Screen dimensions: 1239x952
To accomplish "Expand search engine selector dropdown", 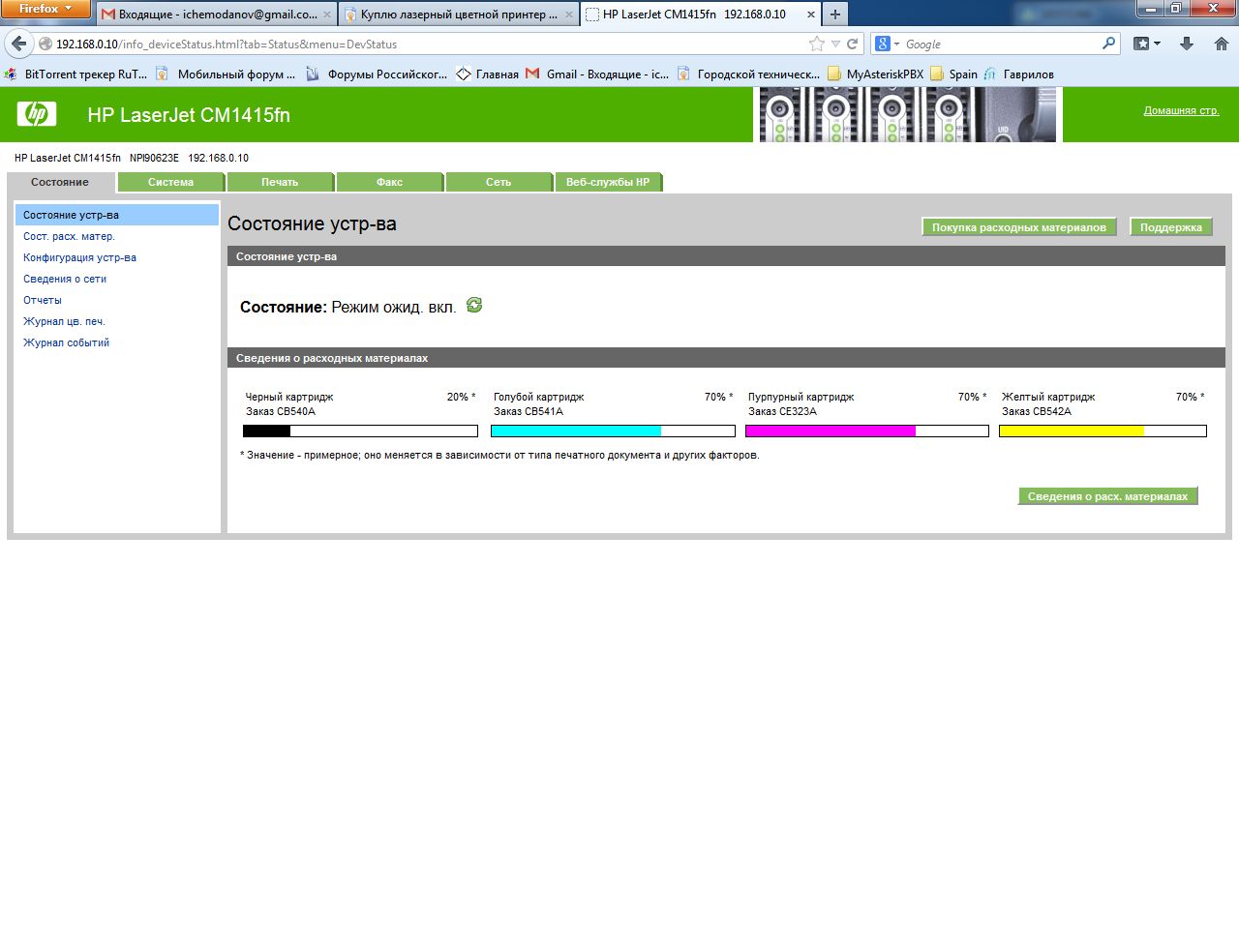I will coord(888,44).
